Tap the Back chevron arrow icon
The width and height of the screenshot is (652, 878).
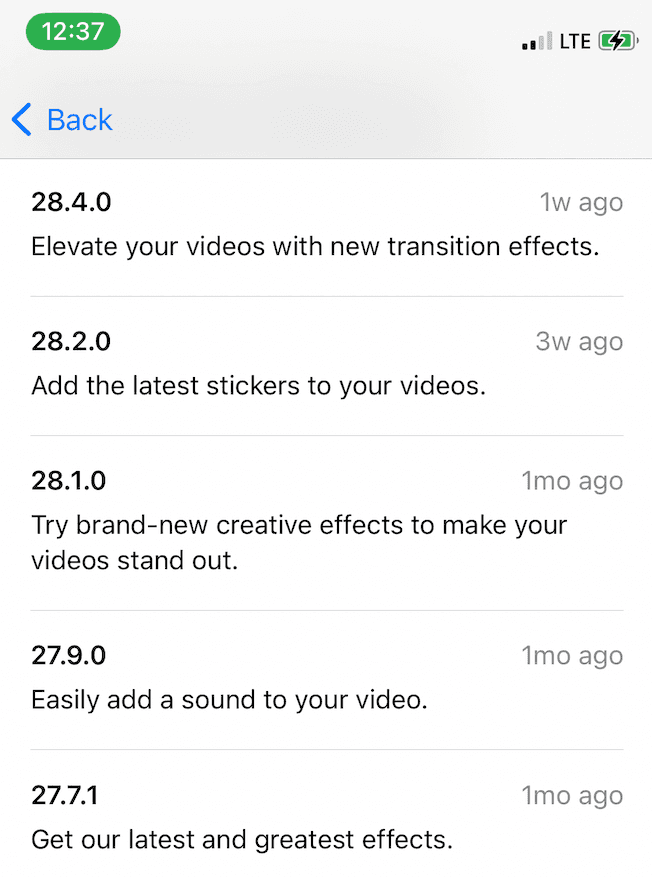[22, 120]
